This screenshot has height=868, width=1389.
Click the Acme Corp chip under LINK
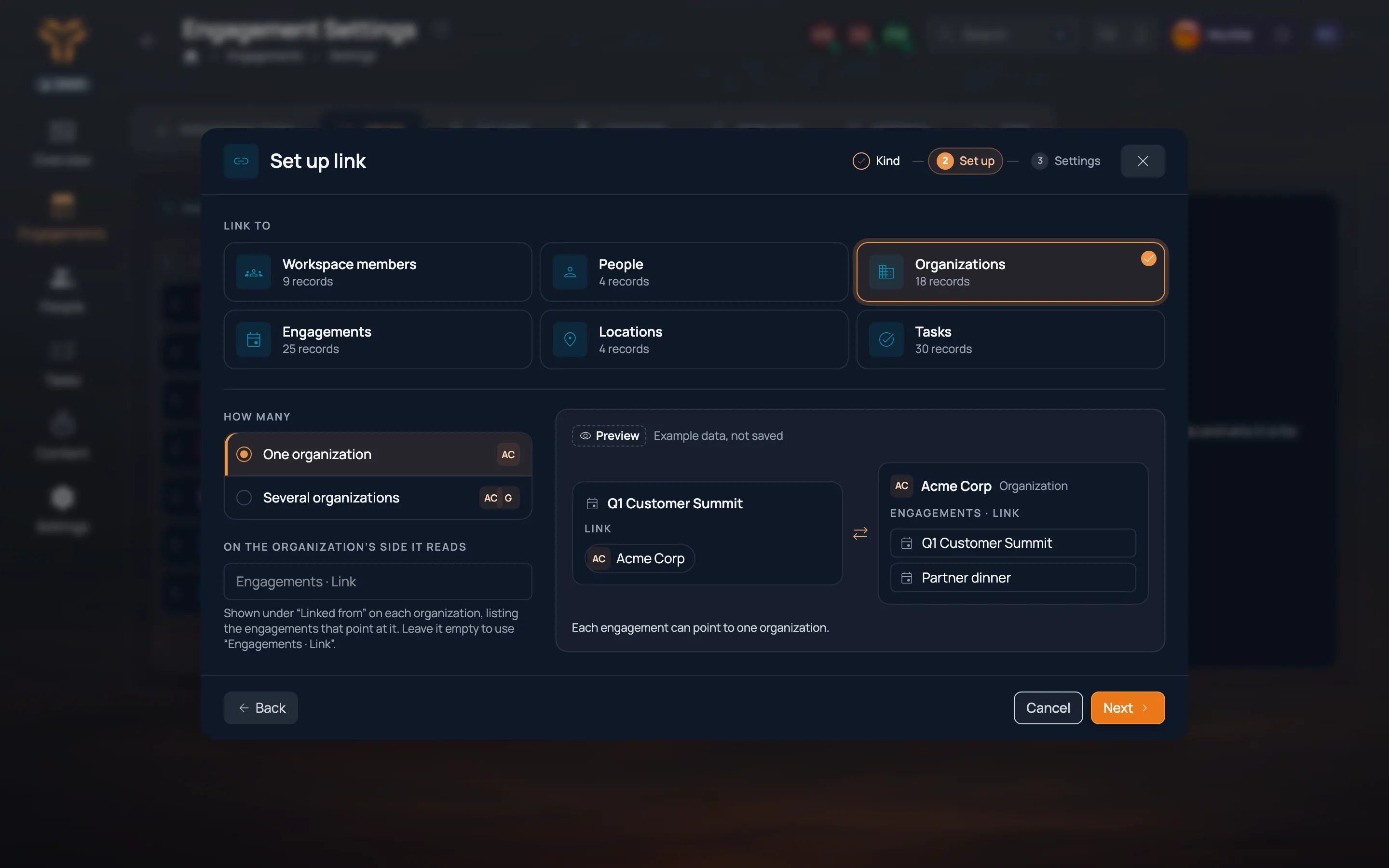coord(640,558)
